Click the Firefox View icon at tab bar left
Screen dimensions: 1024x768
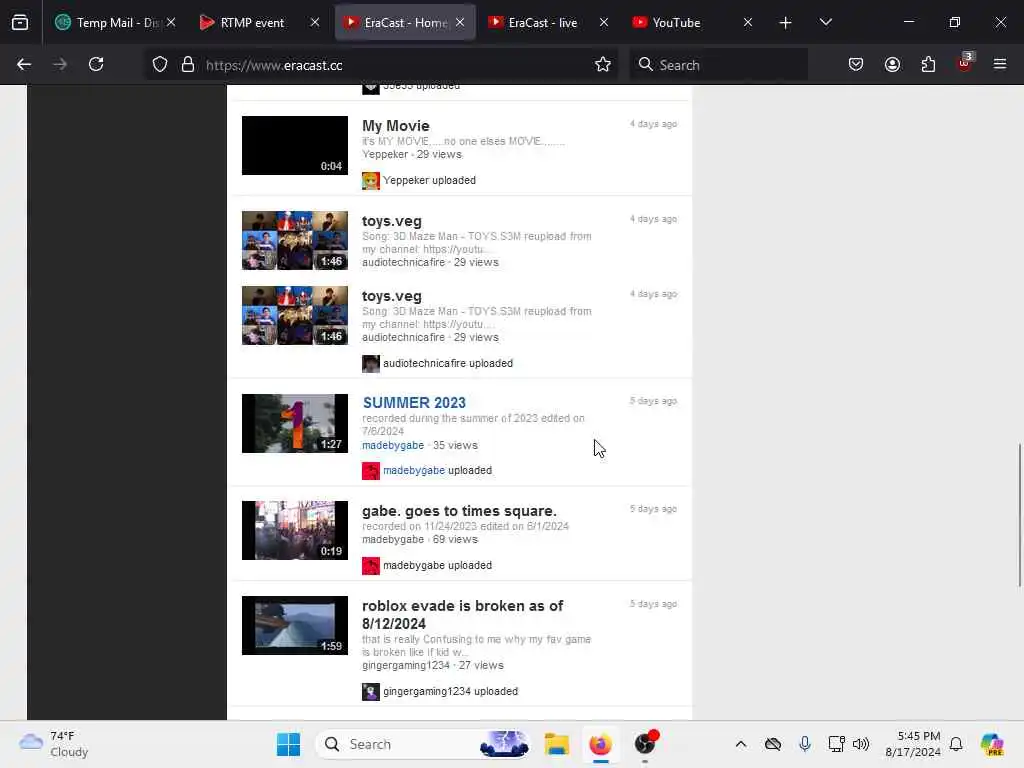(x=20, y=23)
